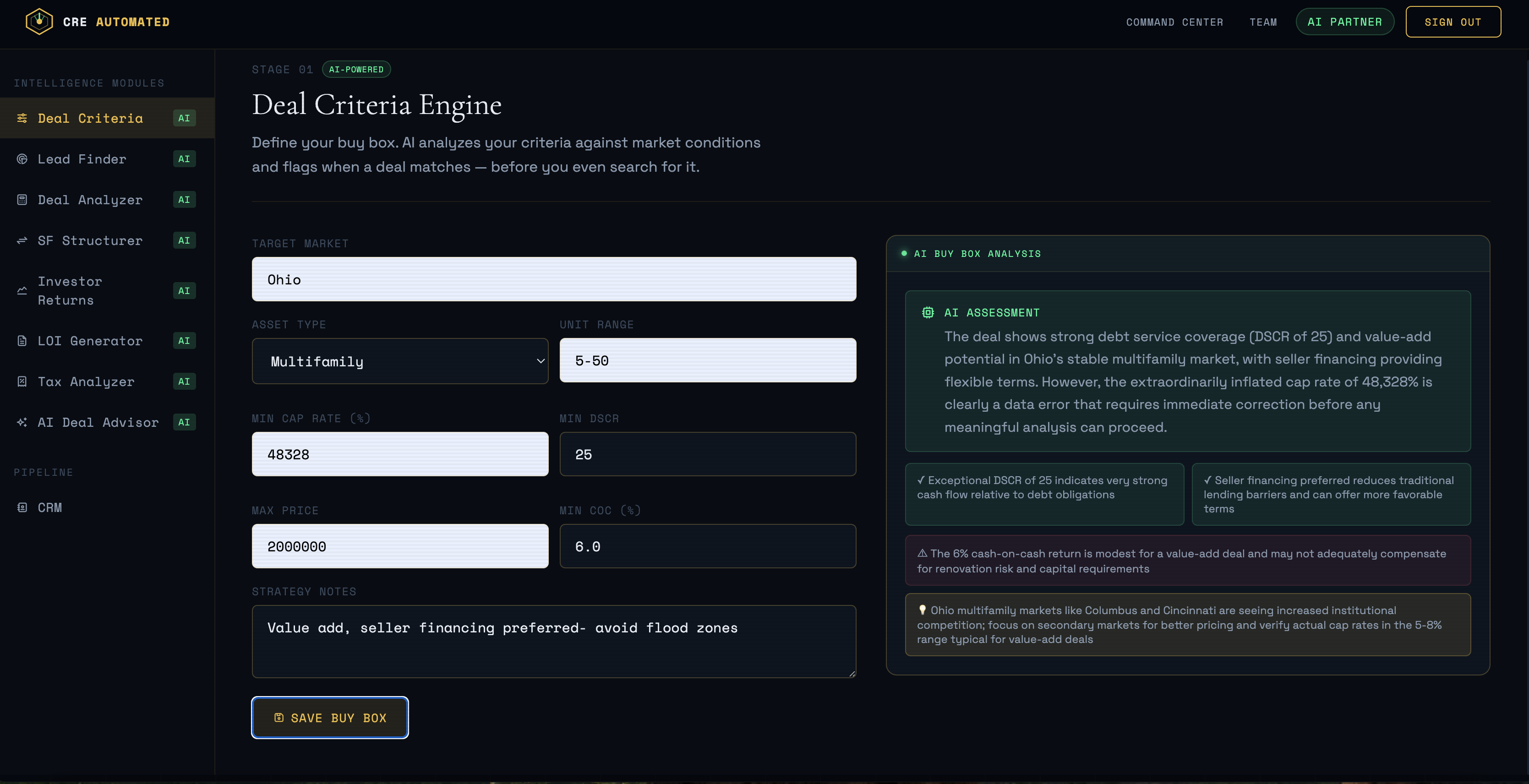Click the AI badge next to AI Deal Advisor
This screenshot has width=1529, height=784.
(184, 422)
